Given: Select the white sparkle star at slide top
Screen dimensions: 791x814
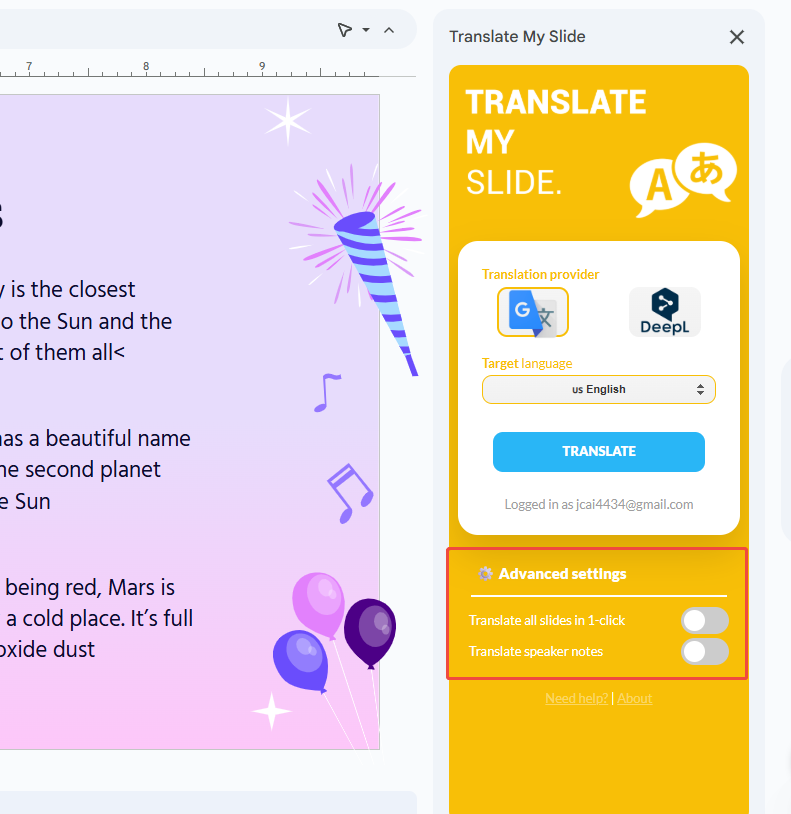Looking at the screenshot, I should pyautogui.click(x=287, y=121).
